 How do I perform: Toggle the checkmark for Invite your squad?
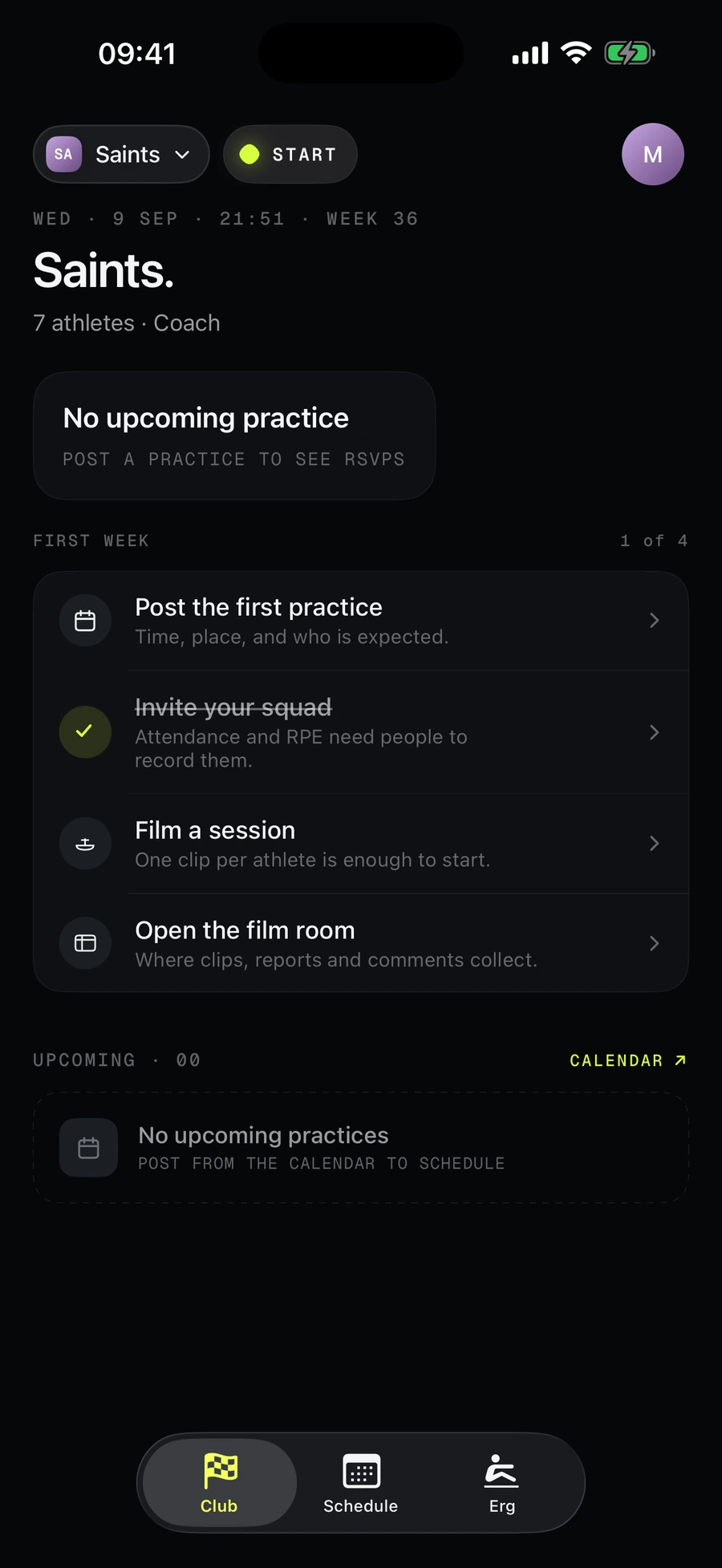pyautogui.click(x=85, y=732)
